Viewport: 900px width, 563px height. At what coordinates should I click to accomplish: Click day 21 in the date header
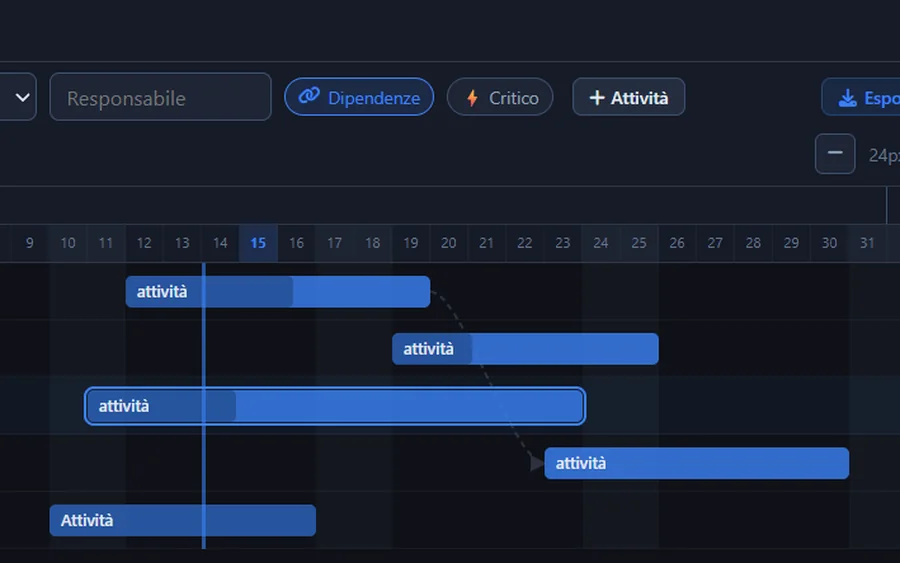486,243
